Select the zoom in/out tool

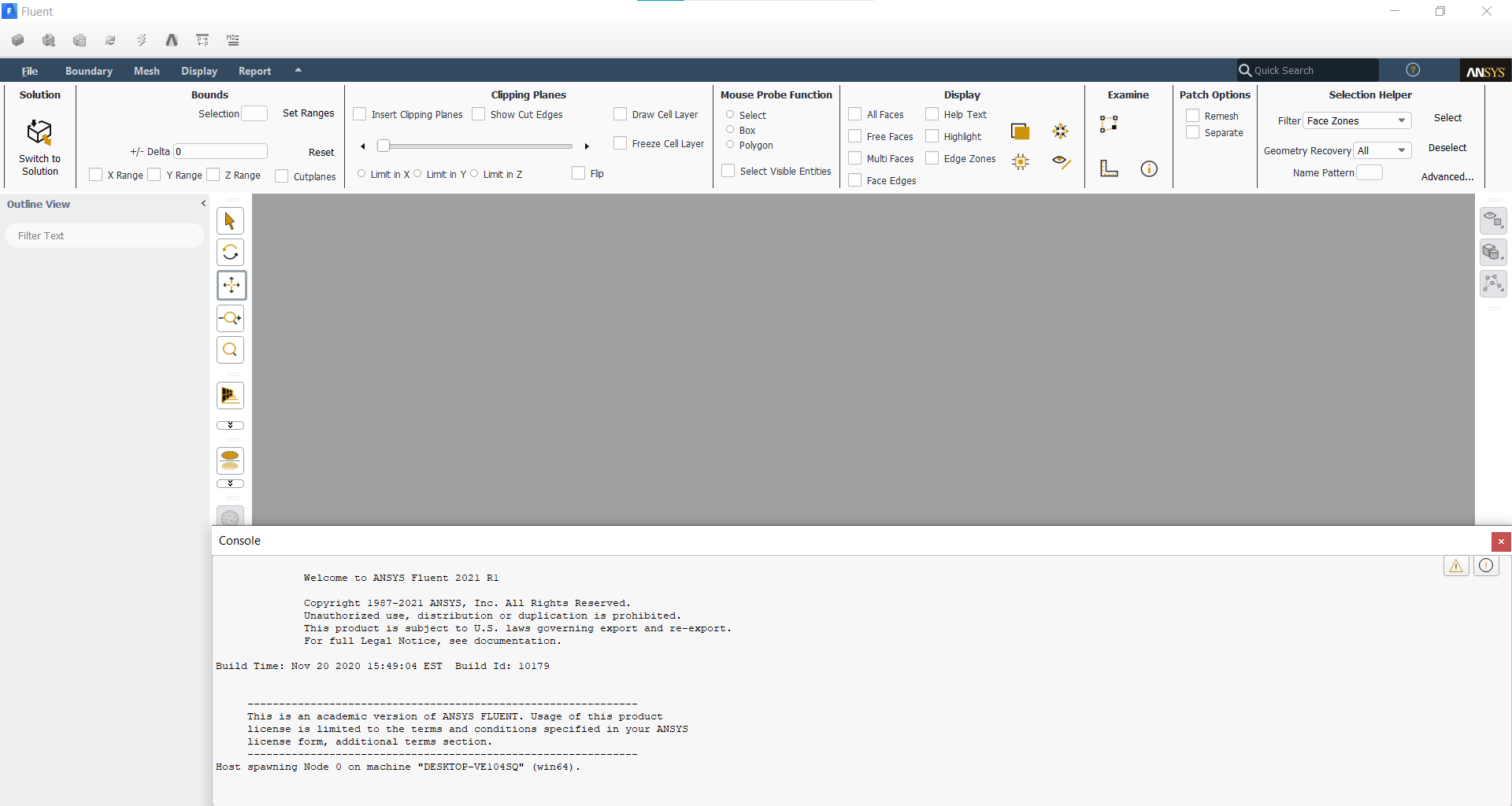230,318
